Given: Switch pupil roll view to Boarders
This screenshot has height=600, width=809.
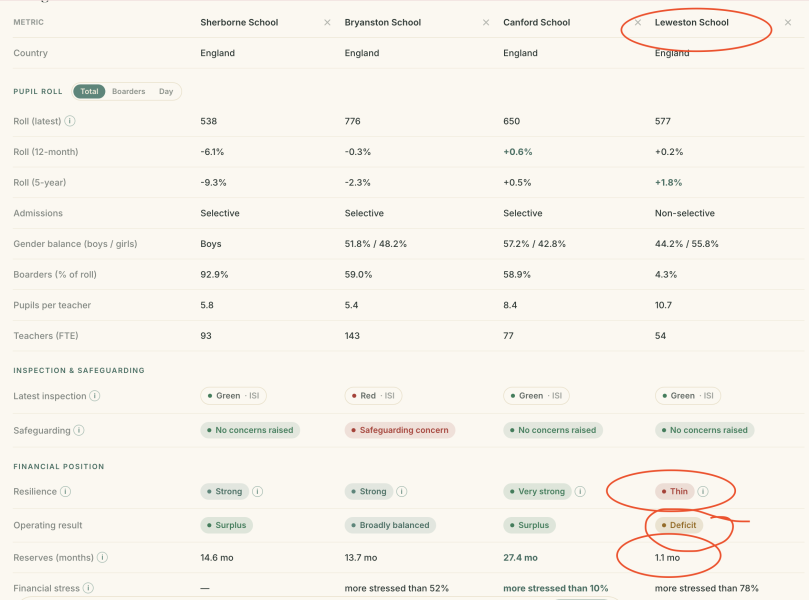Looking at the screenshot, I should [x=128, y=91].
